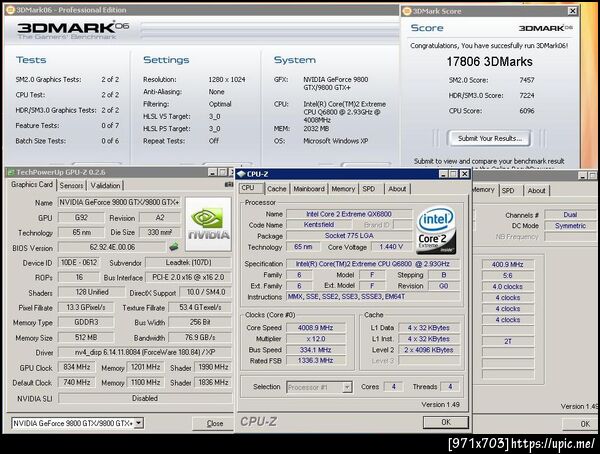Click the Memory Type field GDDR3
The height and width of the screenshot is (454, 600).
pos(86,322)
